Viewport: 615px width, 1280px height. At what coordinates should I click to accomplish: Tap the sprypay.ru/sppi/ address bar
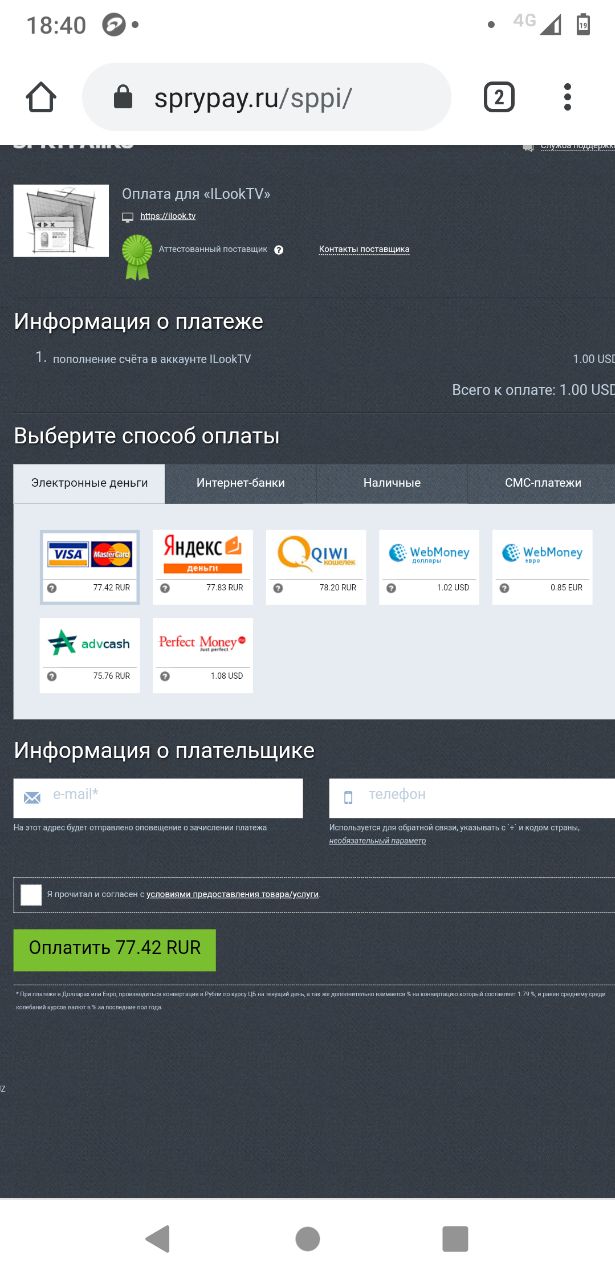pyautogui.click(x=267, y=97)
